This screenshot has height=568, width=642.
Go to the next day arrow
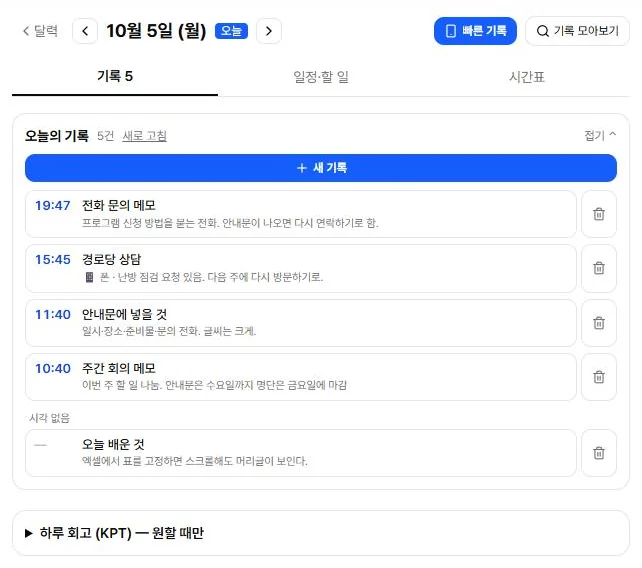coord(269,31)
